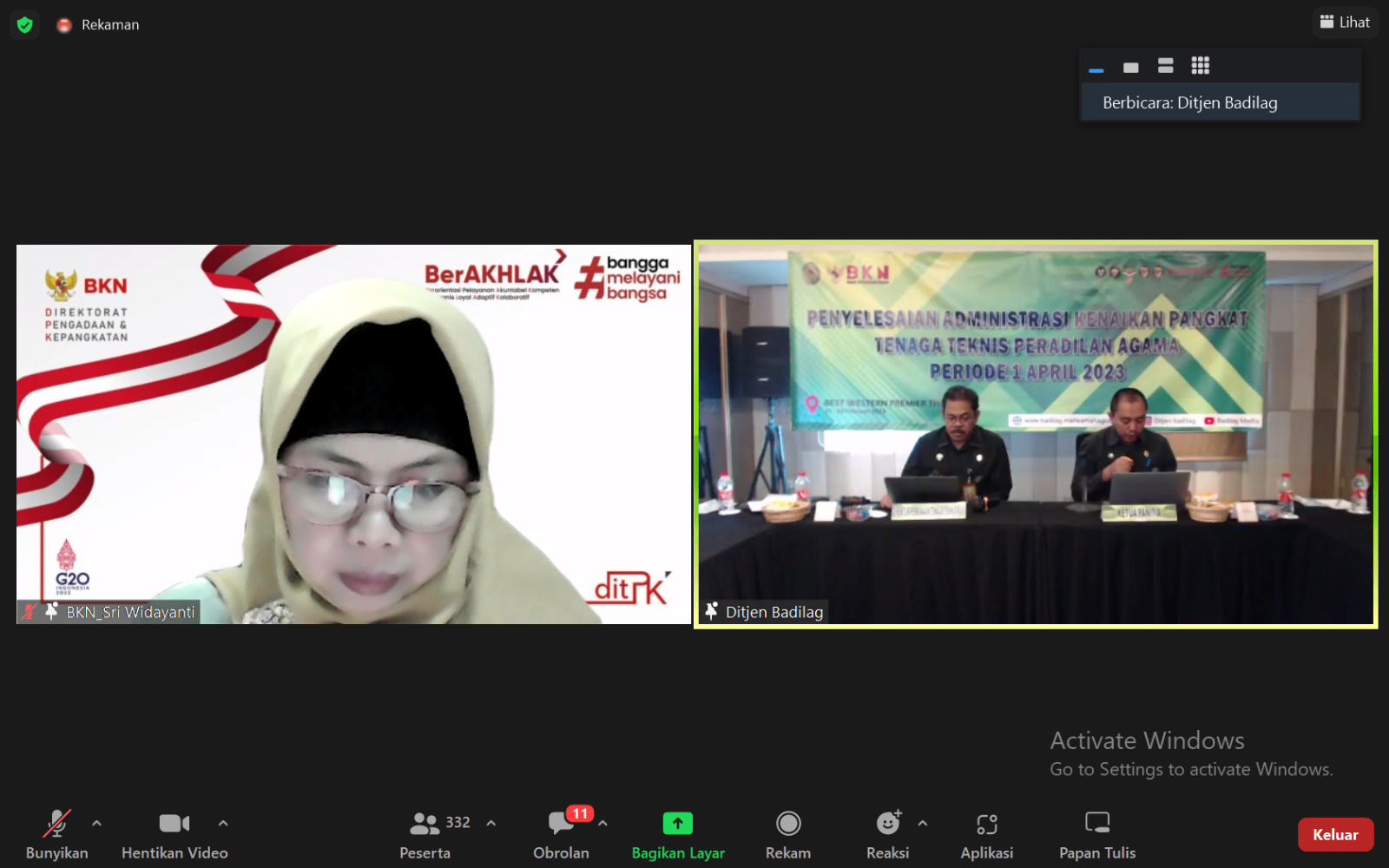
Task: Open the Aplikasi apps panel
Action: point(986,834)
